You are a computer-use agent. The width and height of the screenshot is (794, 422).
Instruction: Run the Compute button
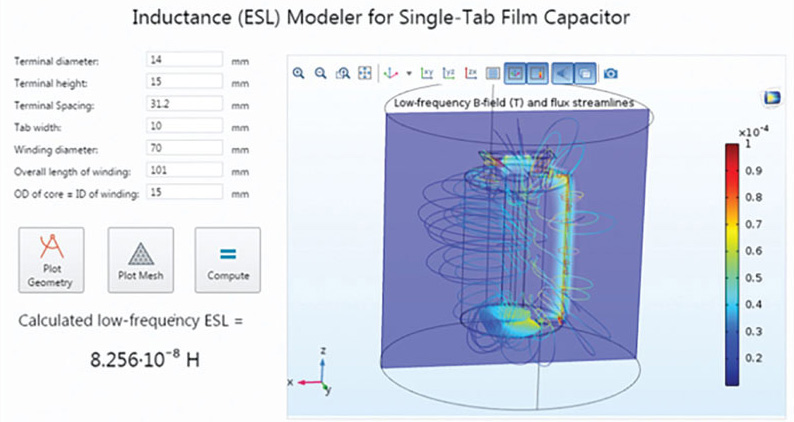(228, 260)
